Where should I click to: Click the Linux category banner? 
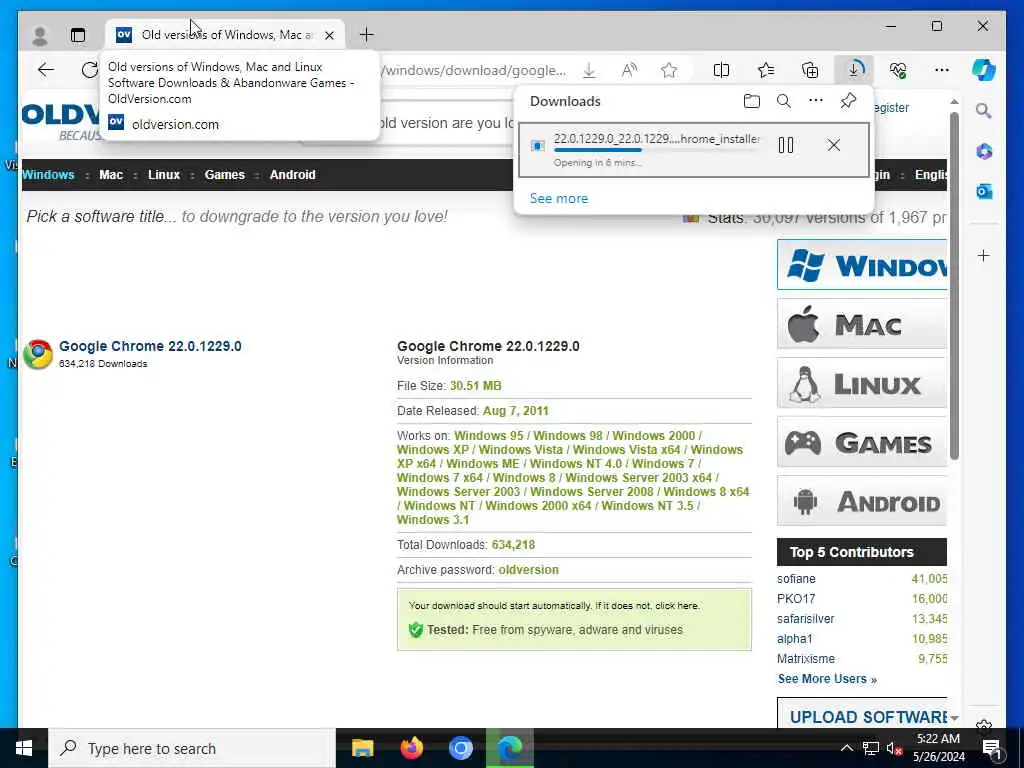[862, 383]
